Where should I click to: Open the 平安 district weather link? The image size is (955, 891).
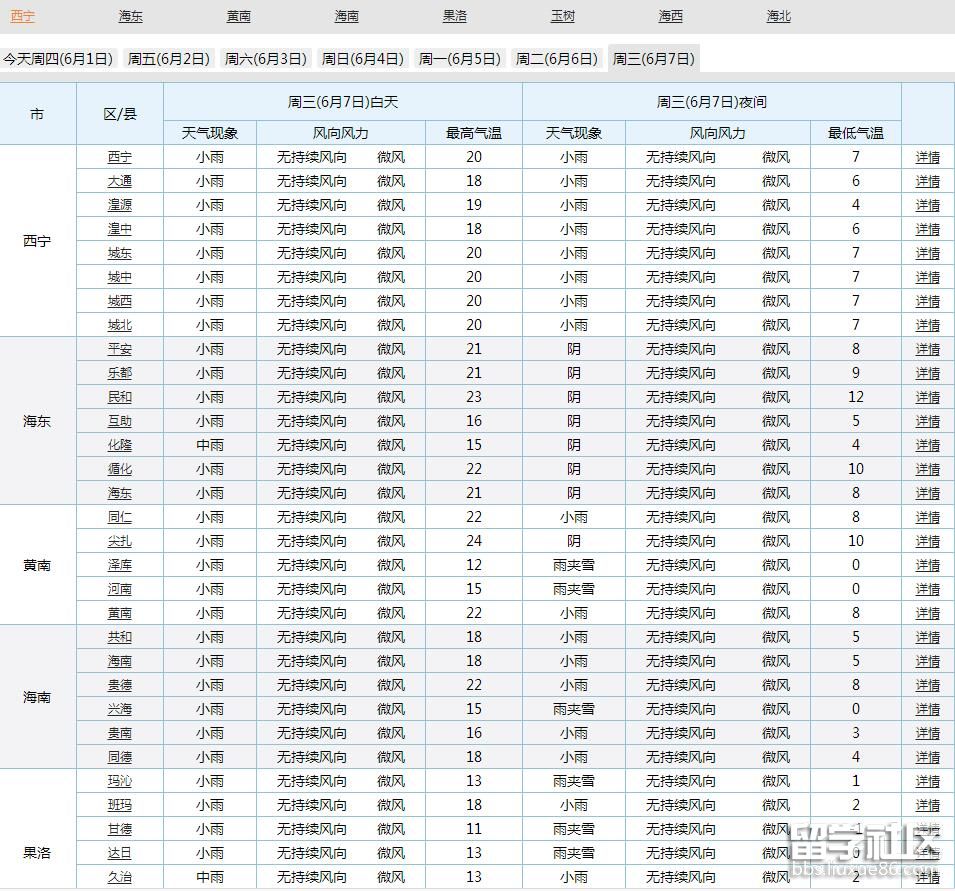tap(119, 349)
